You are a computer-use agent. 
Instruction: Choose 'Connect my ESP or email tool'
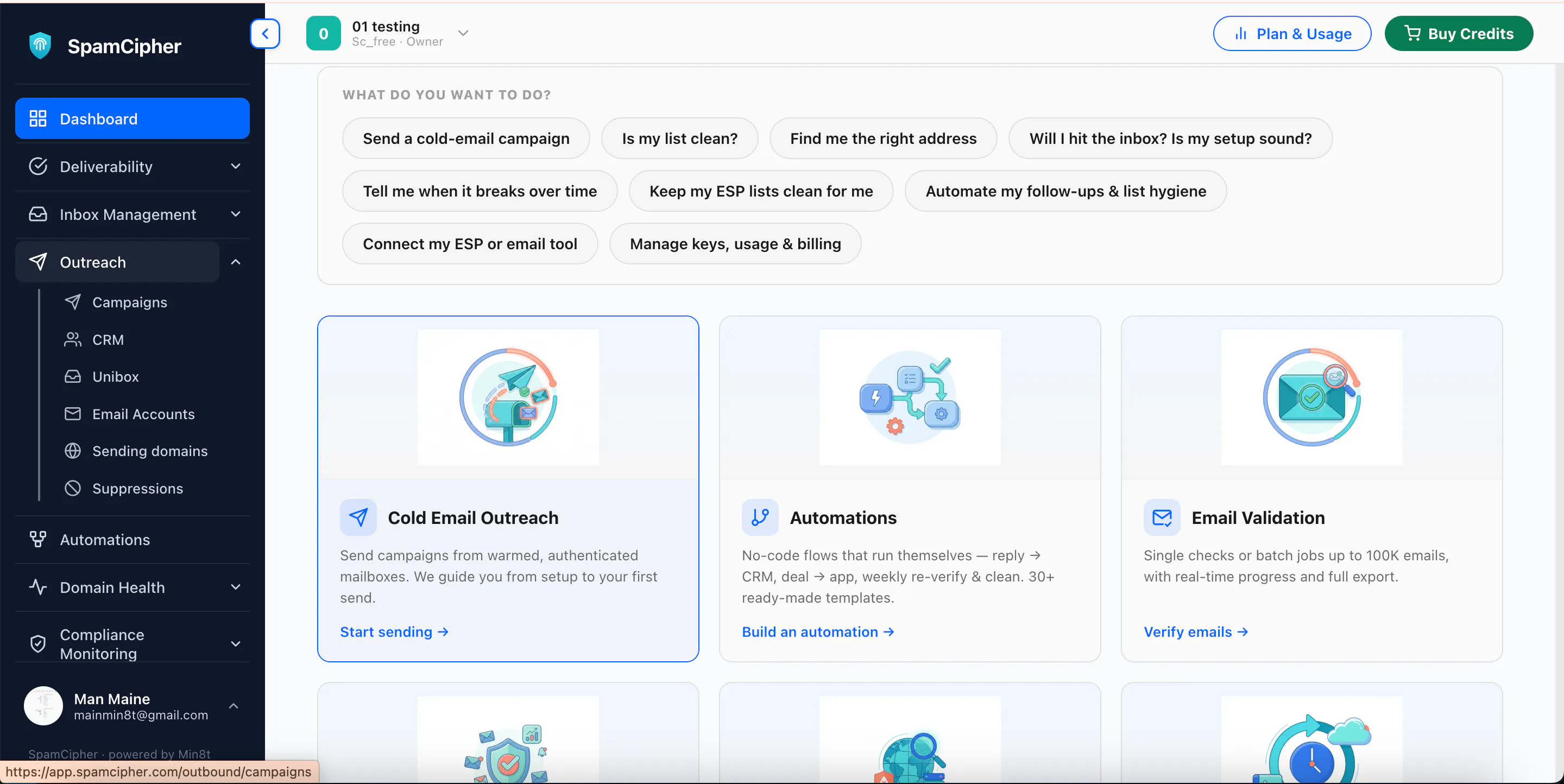click(470, 244)
